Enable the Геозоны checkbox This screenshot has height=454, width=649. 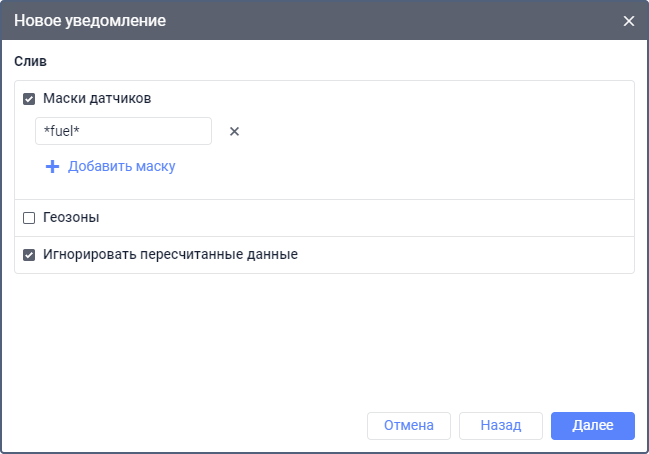pos(29,218)
